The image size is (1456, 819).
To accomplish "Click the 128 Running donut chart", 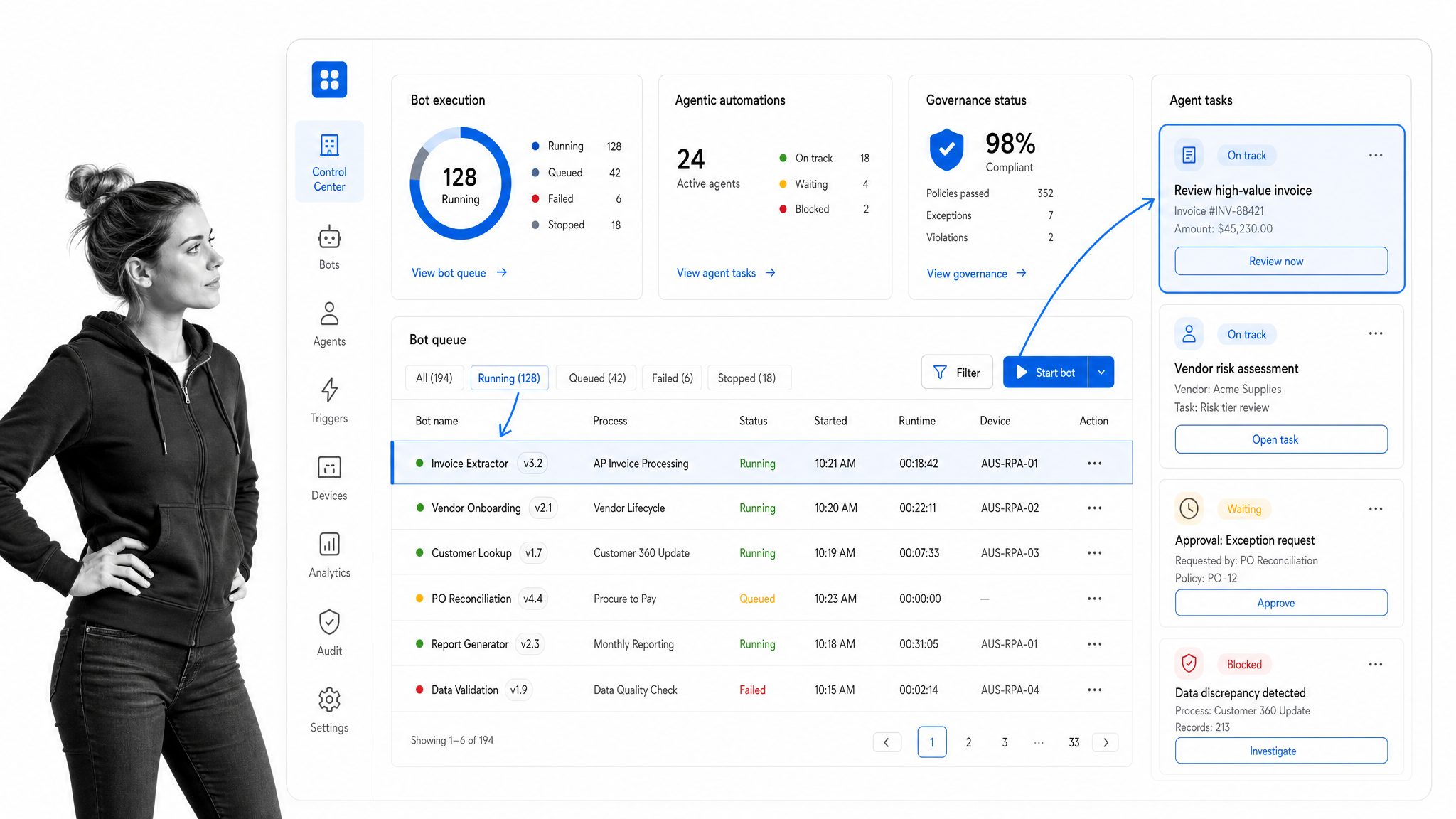I will click(x=461, y=183).
